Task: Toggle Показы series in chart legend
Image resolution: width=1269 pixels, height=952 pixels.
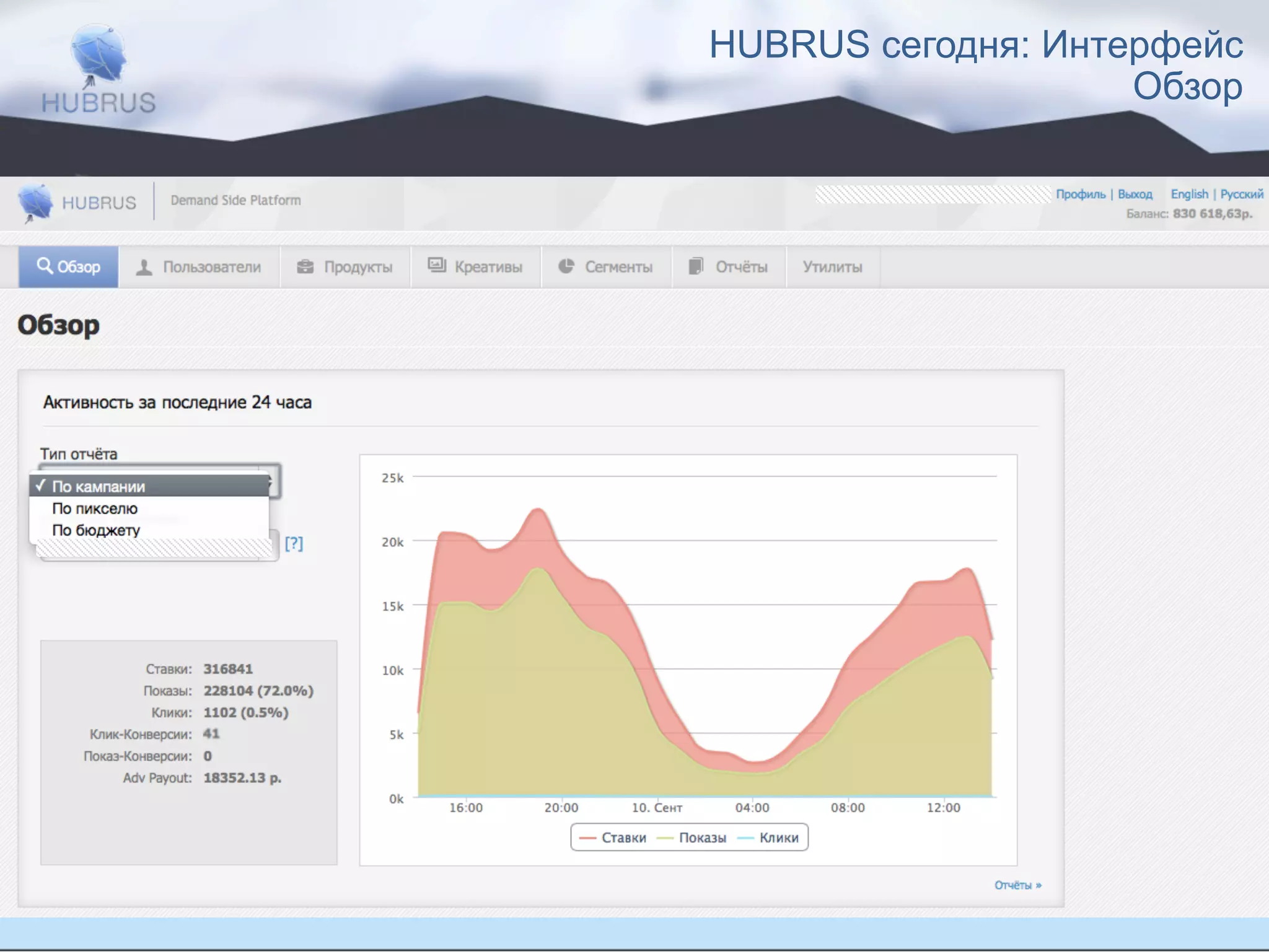Action: click(692, 837)
